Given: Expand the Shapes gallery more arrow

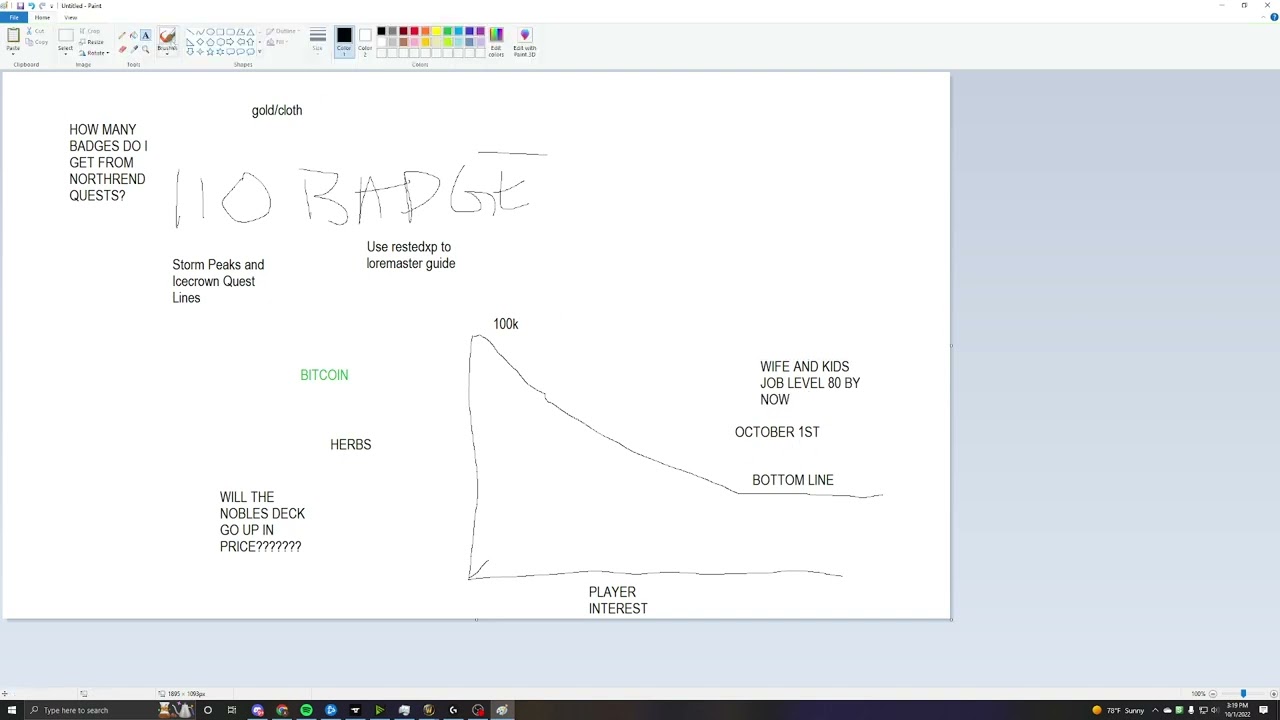Looking at the screenshot, I should [259, 52].
